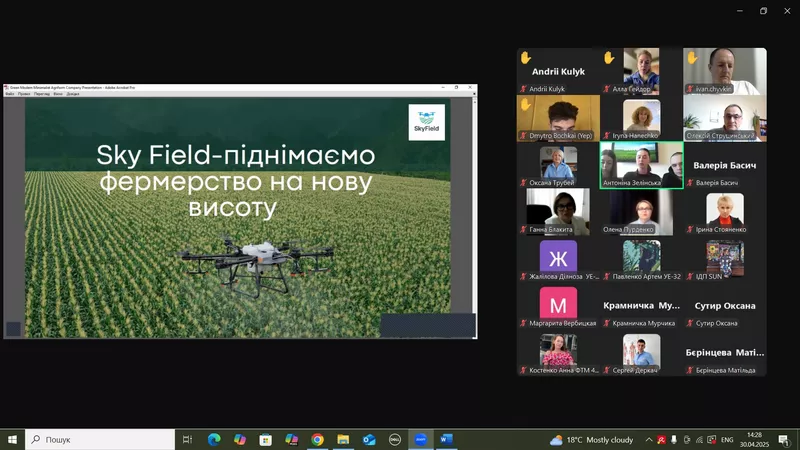
Task: Open the Довідка menu in Acrobat
Action: coord(73,94)
